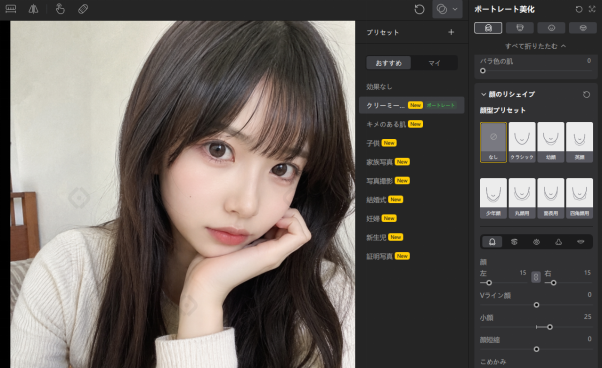Click the プリセット panel title
Image resolution: width=602 pixels, height=368 pixels.
[382, 33]
